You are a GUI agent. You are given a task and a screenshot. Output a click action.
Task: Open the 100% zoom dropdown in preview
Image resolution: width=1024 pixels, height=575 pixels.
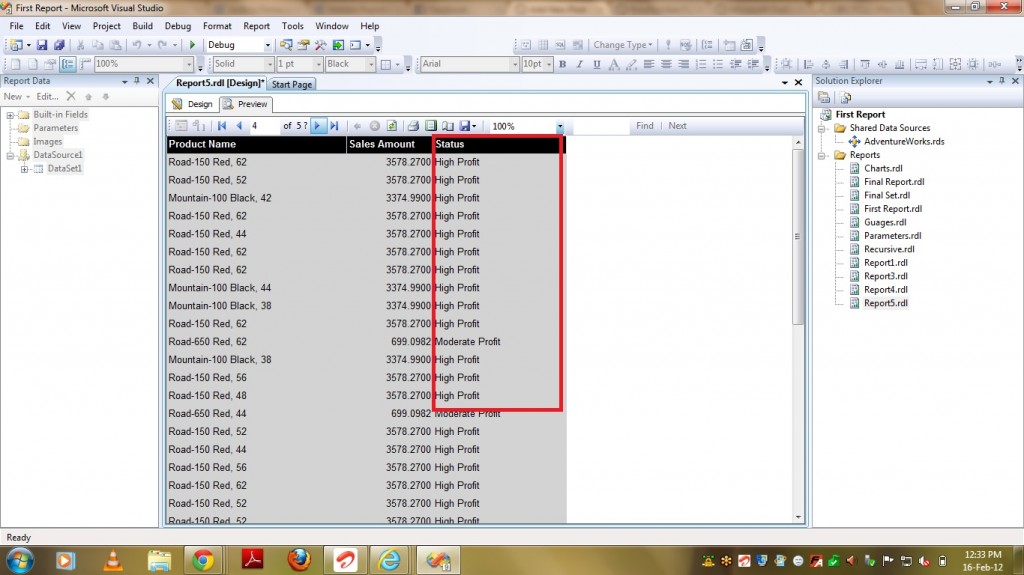(560, 127)
